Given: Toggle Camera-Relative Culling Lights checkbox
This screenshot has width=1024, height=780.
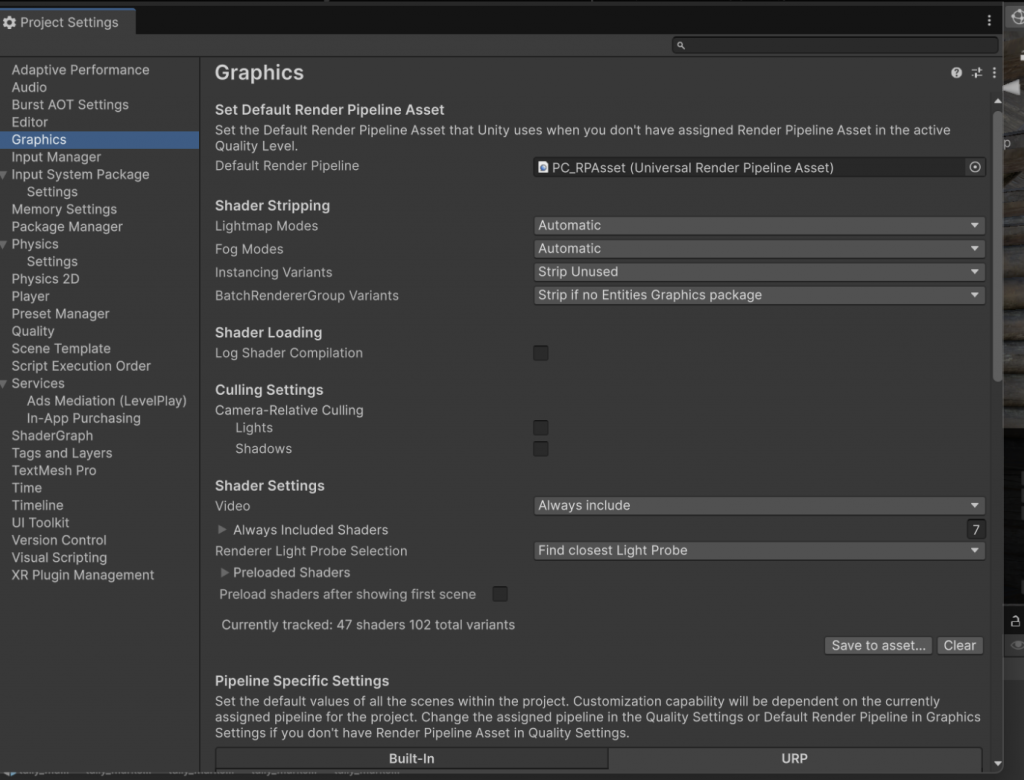Looking at the screenshot, I should (541, 428).
